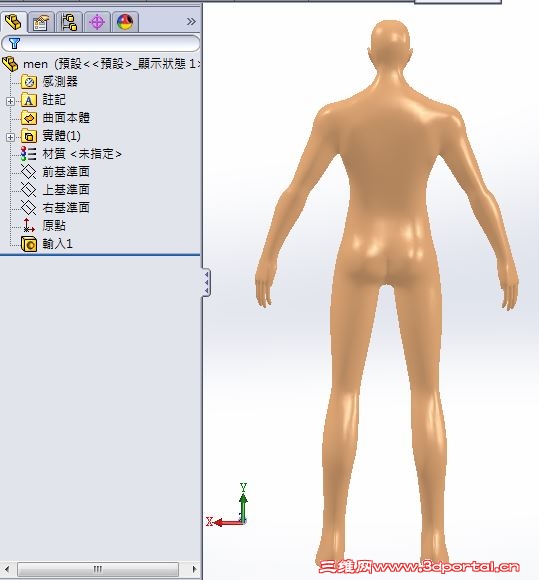Open the DisplayManager appearance tab

(x=125, y=22)
